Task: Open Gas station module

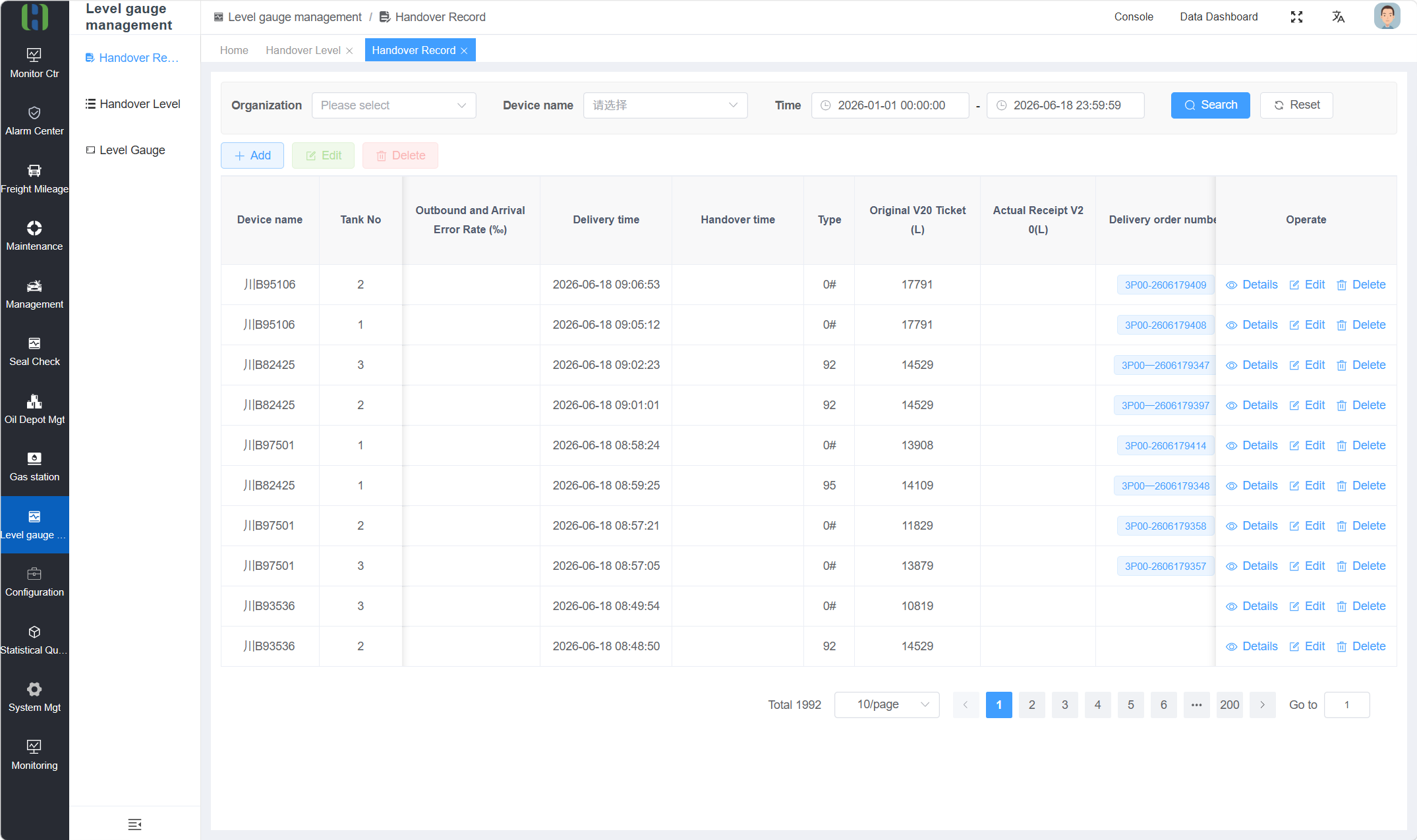Action: point(34,466)
